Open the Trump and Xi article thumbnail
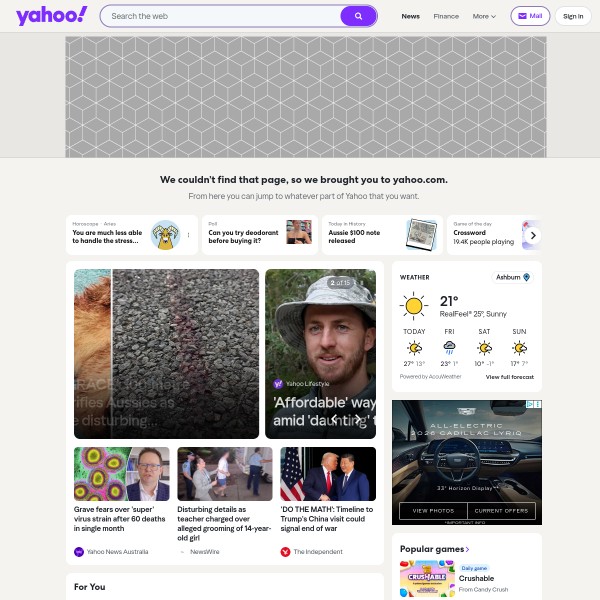600x600 pixels. point(328,474)
